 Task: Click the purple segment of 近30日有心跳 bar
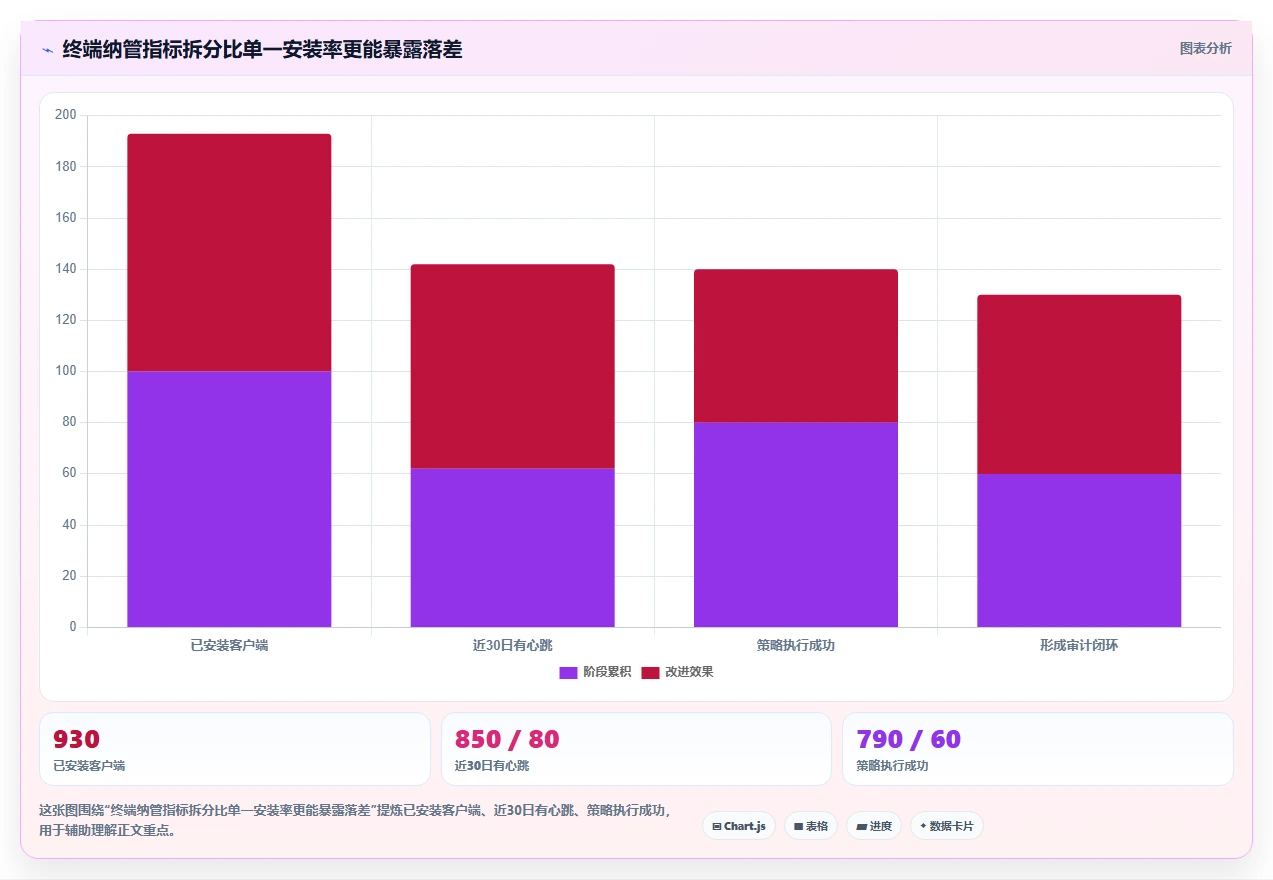[512, 548]
